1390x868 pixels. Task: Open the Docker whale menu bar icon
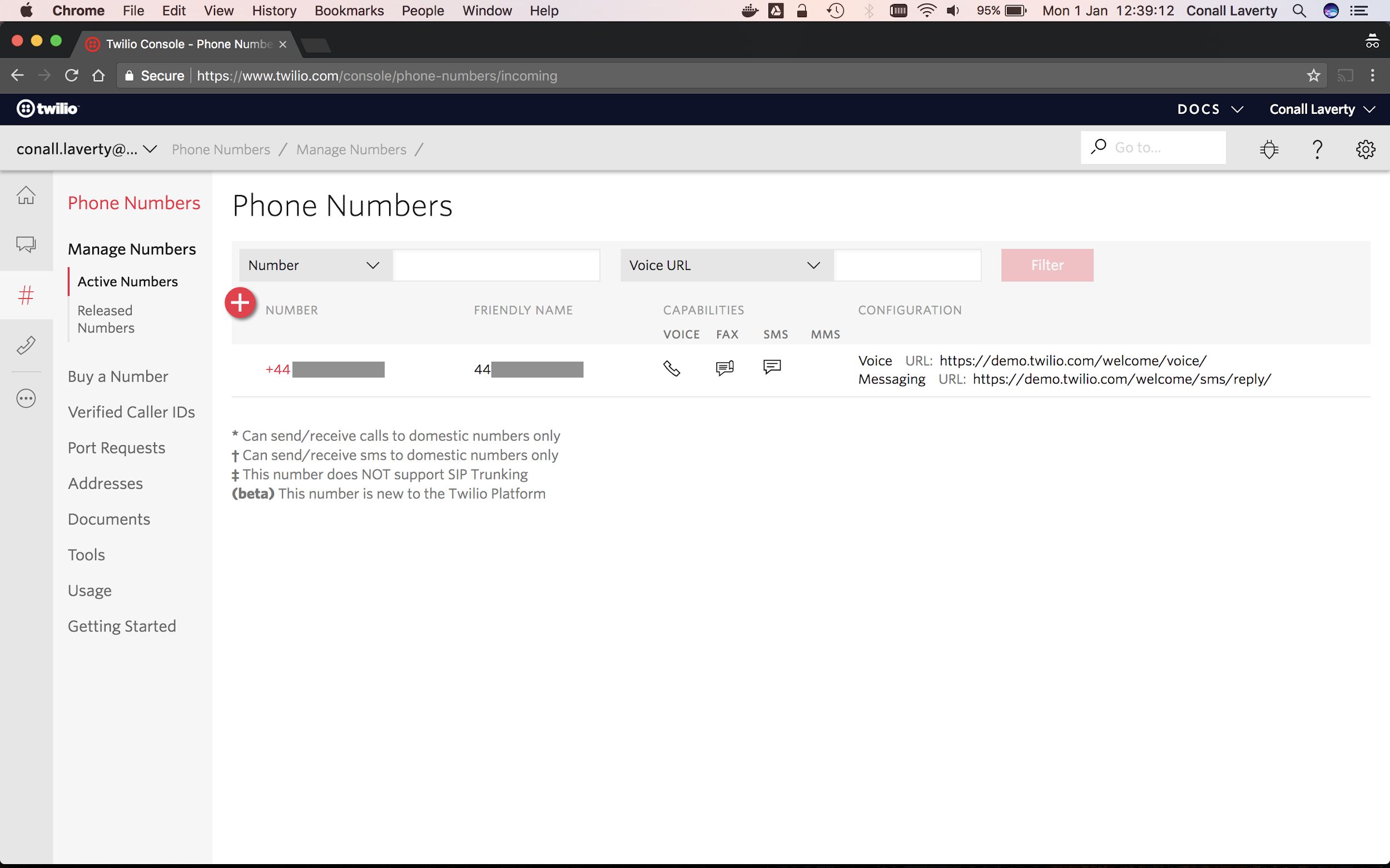click(749, 11)
